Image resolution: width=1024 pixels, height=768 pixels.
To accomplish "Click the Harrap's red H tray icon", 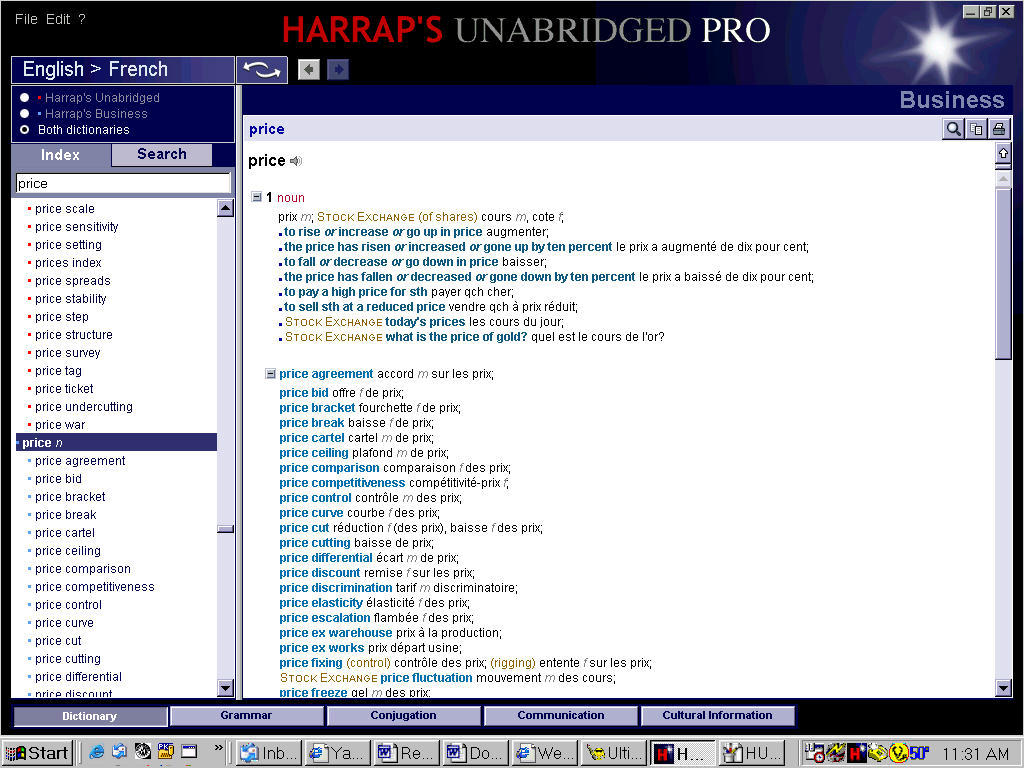I will pyautogui.click(x=857, y=753).
